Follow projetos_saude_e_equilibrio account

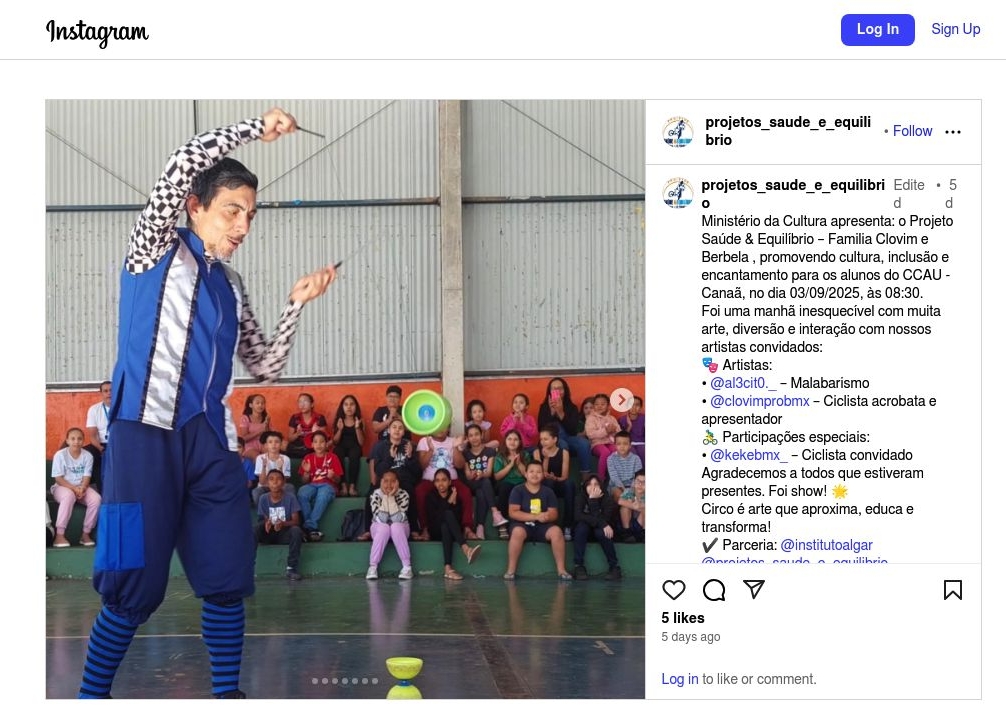912,131
